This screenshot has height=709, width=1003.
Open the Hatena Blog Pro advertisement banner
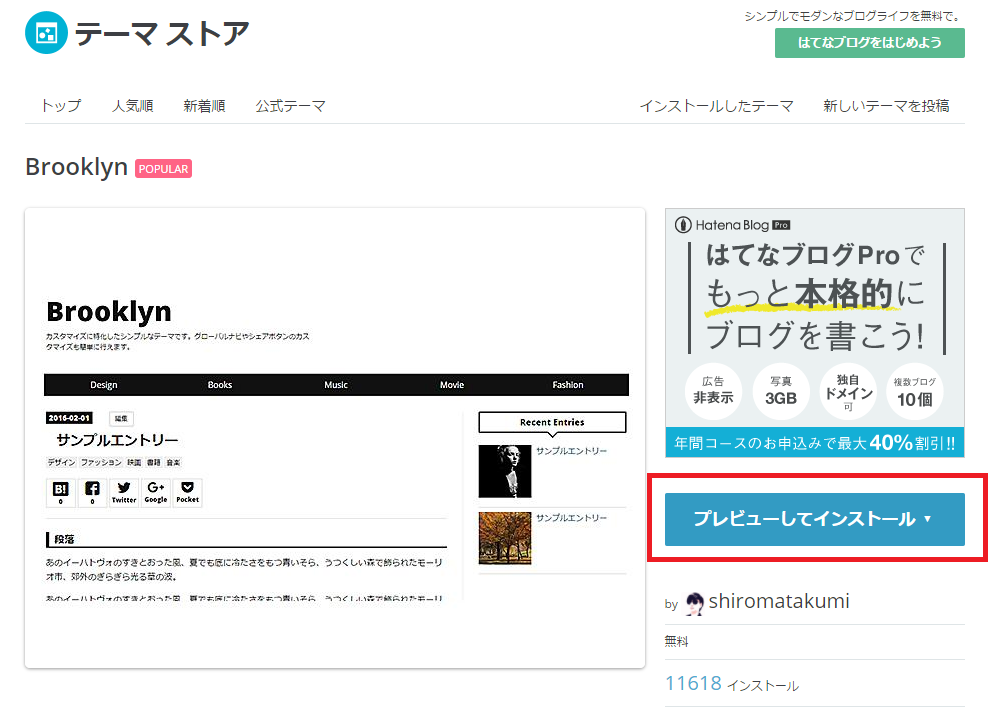pyautogui.click(x=814, y=333)
